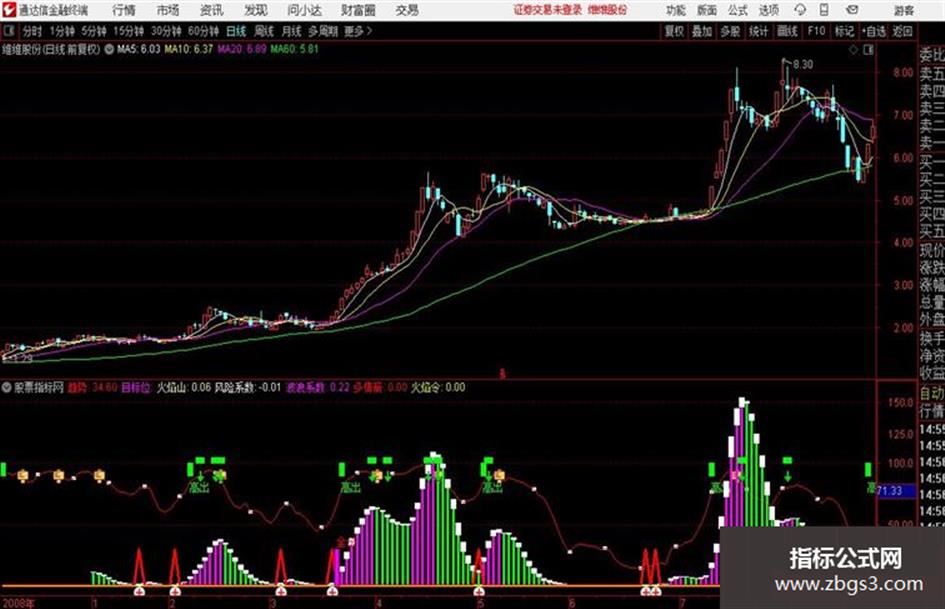Open the envelope message icon
Viewport: 945px width, 609px height.
(852, 10)
